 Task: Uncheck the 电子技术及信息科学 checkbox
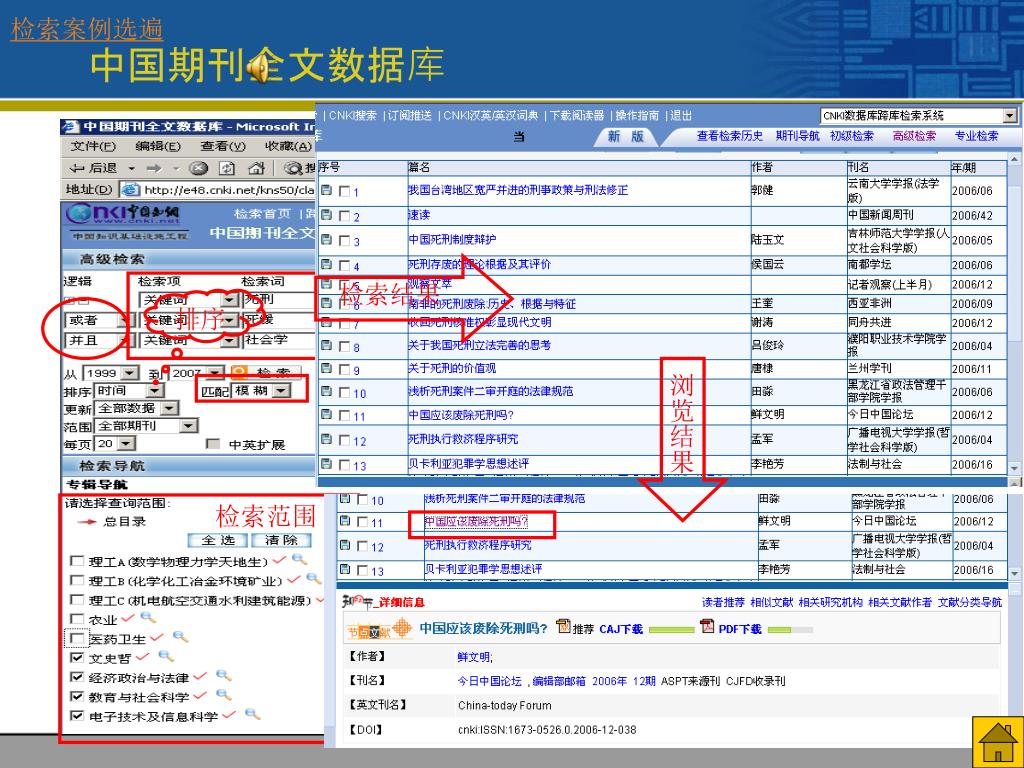[x=77, y=716]
